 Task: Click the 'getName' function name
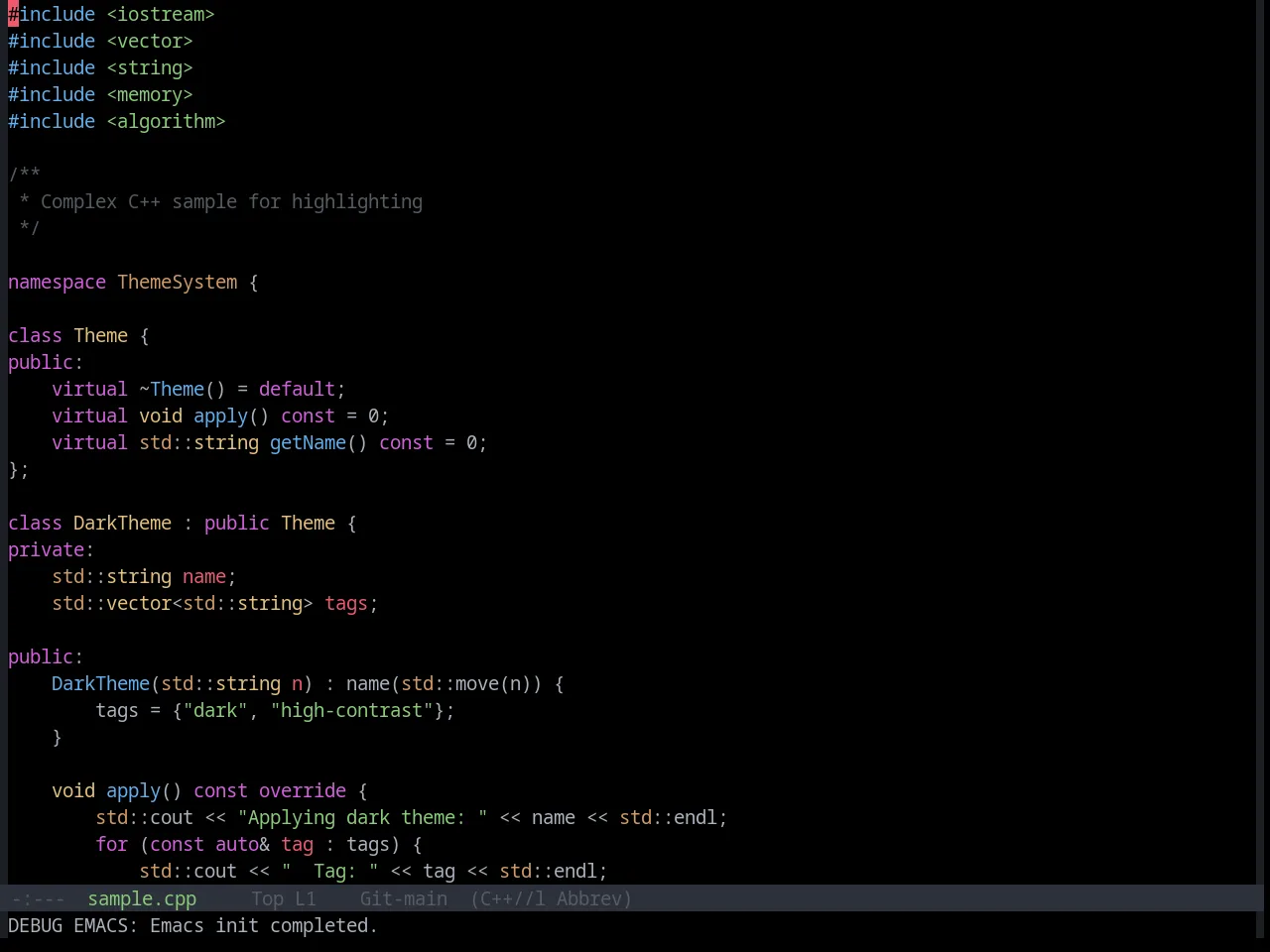coord(308,442)
